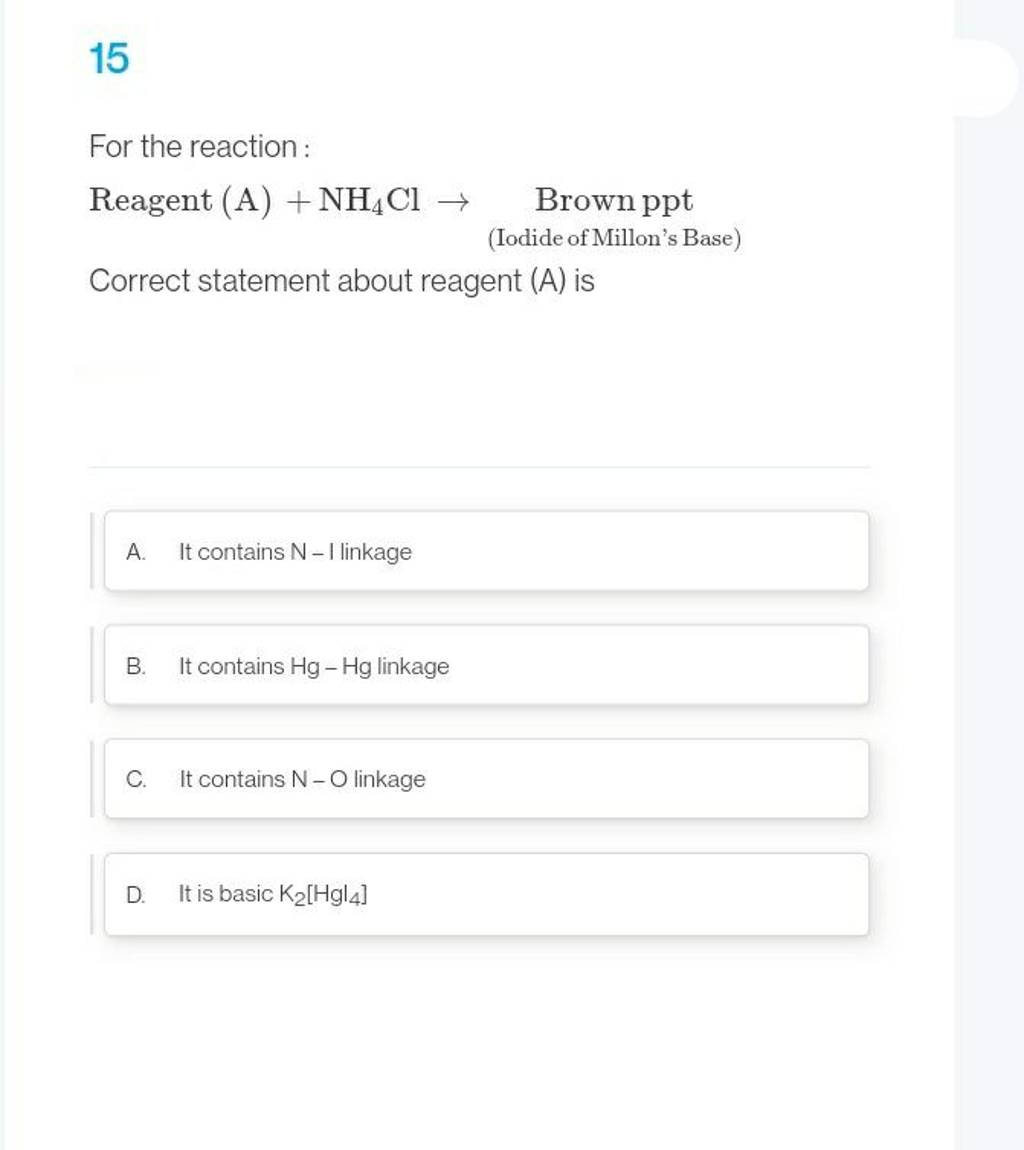Click the question number 15
The image size is (1024, 1150).
(x=109, y=60)
